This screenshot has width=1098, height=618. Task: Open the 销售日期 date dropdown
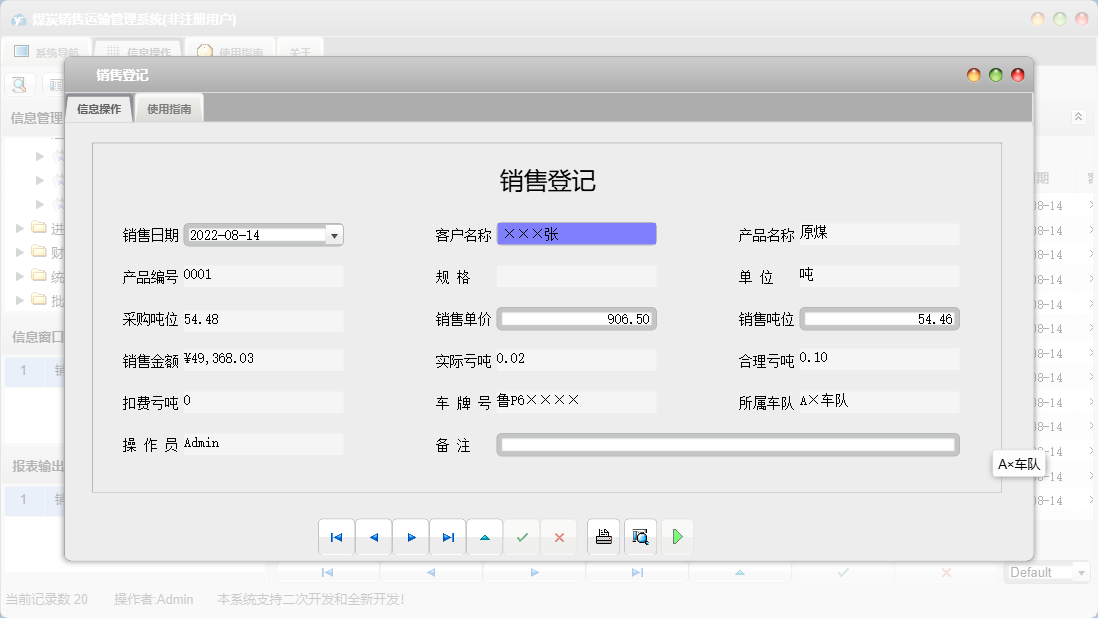pyautogui.click(x=334, y=234)
